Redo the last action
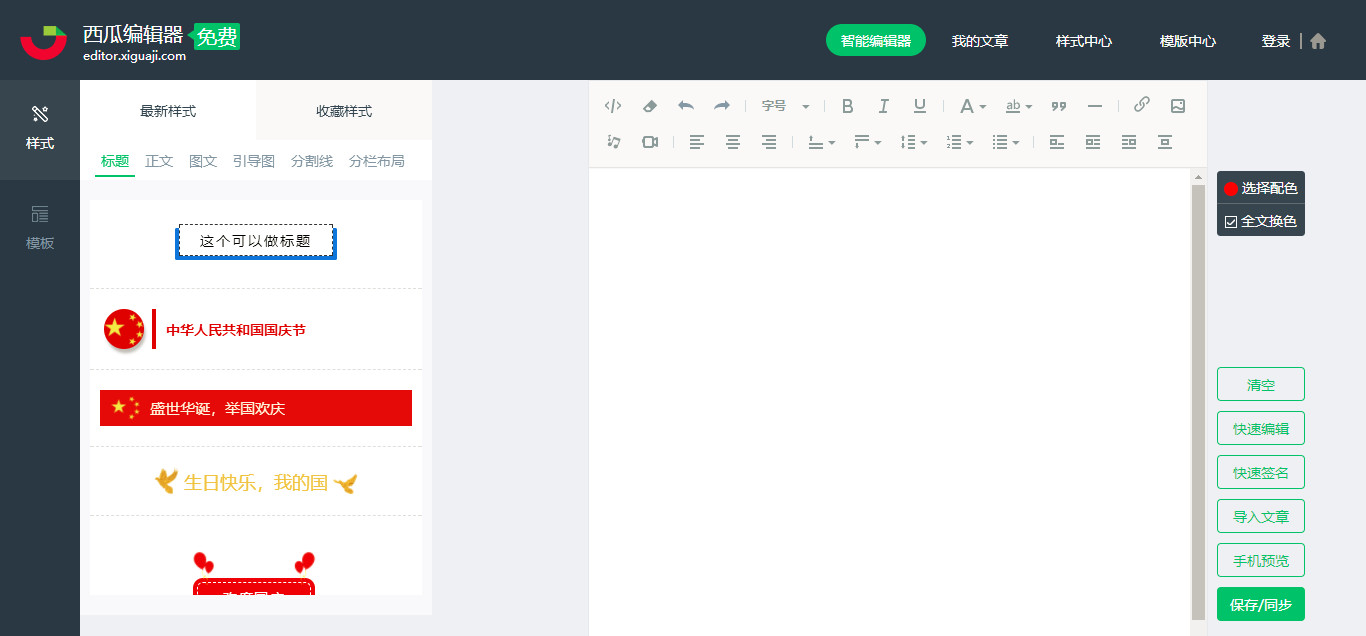Image resolution: width=1366 pixels, height=636 pixels. point(722,106)
